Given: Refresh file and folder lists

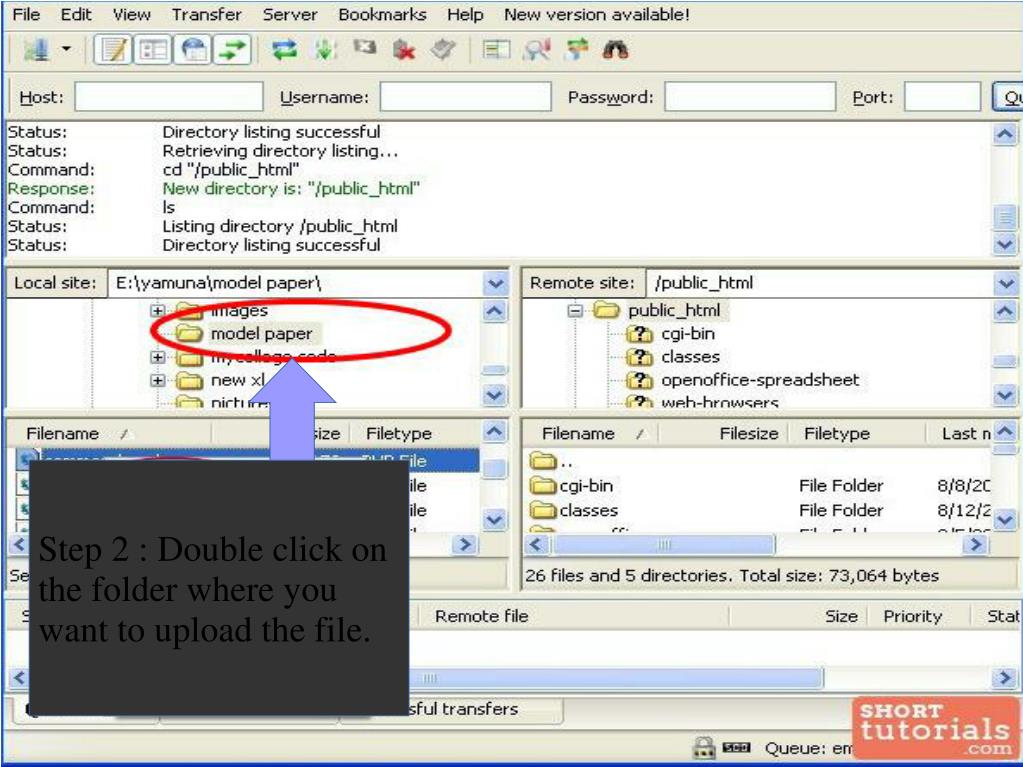Looking at the screenshot, I should pos(284,50).
